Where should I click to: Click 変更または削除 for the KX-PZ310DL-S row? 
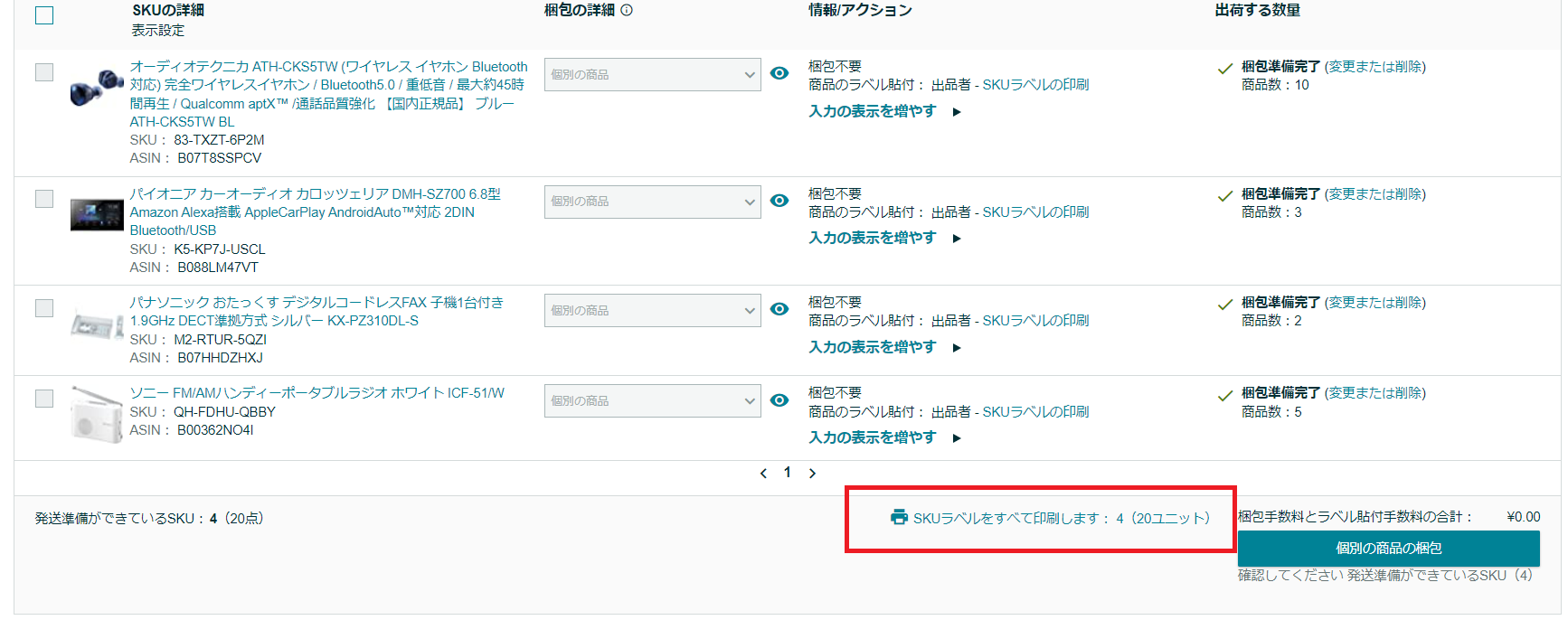click(1375, 303)
